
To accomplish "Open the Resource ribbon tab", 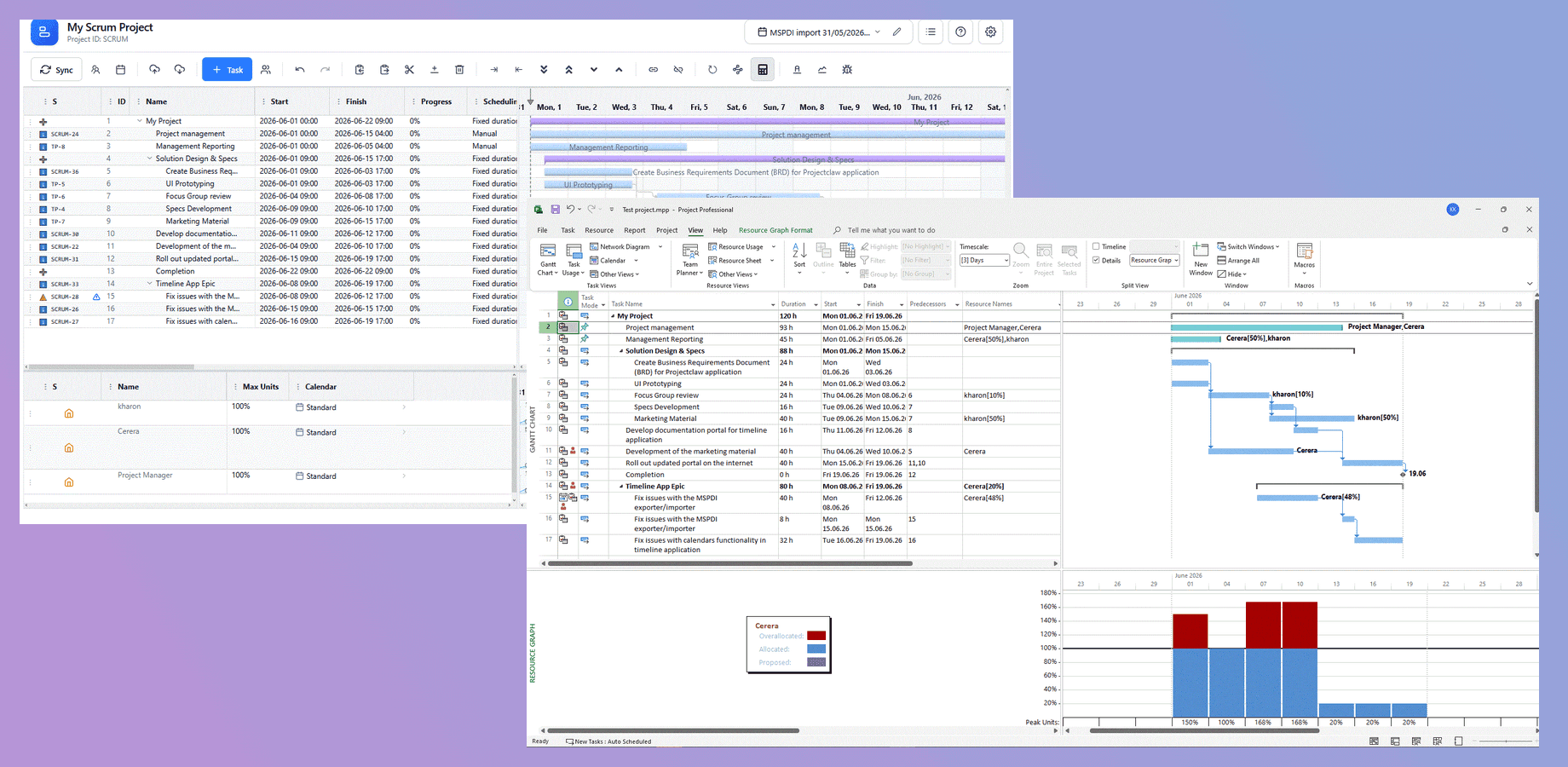I will 599,230.
